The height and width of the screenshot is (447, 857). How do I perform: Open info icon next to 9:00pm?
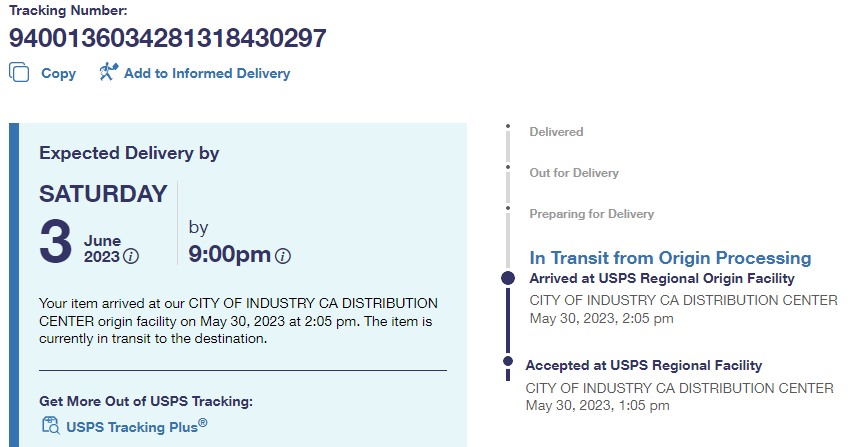pyautogui.click(x=283, y=256)
